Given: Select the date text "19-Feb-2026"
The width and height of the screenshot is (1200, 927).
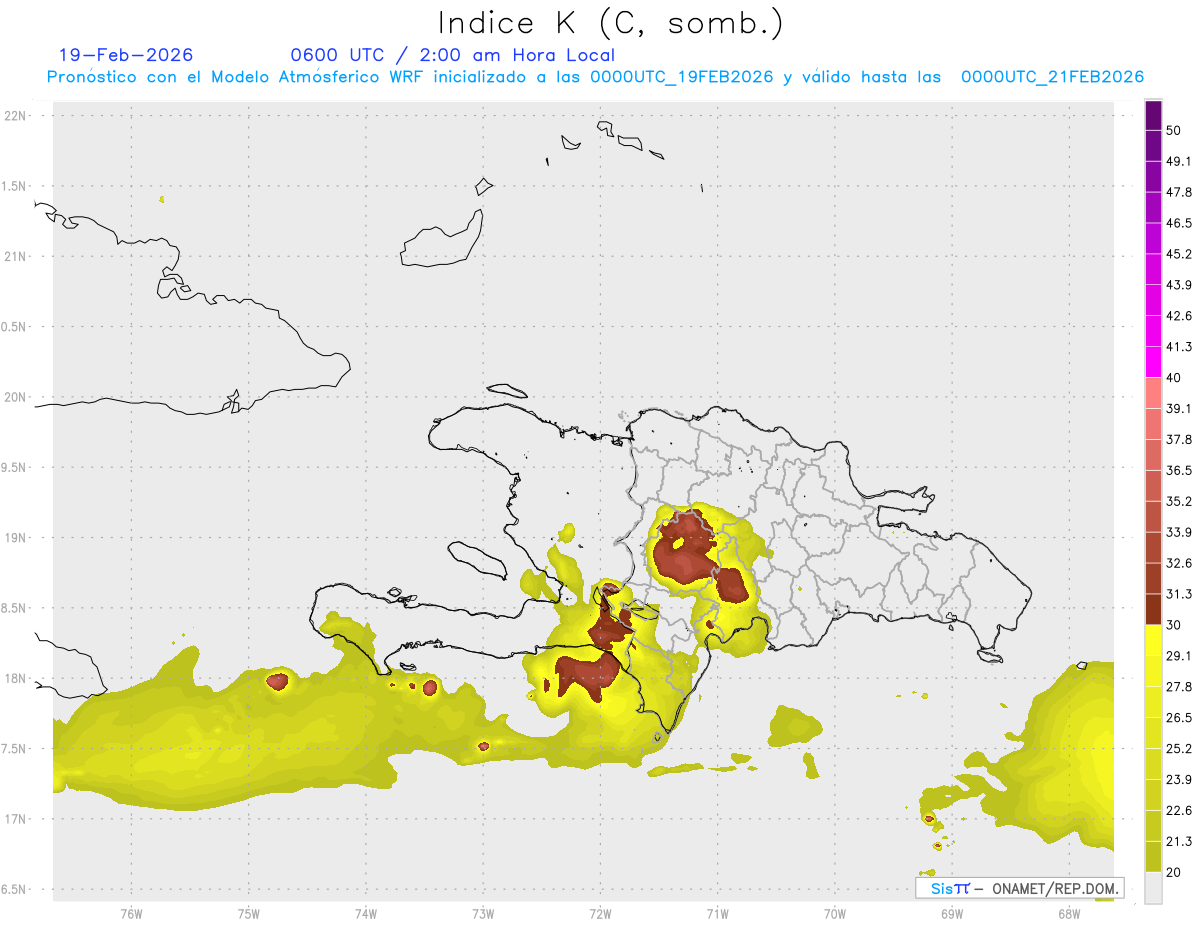Looking at the screenshot, I should (126, 55).
